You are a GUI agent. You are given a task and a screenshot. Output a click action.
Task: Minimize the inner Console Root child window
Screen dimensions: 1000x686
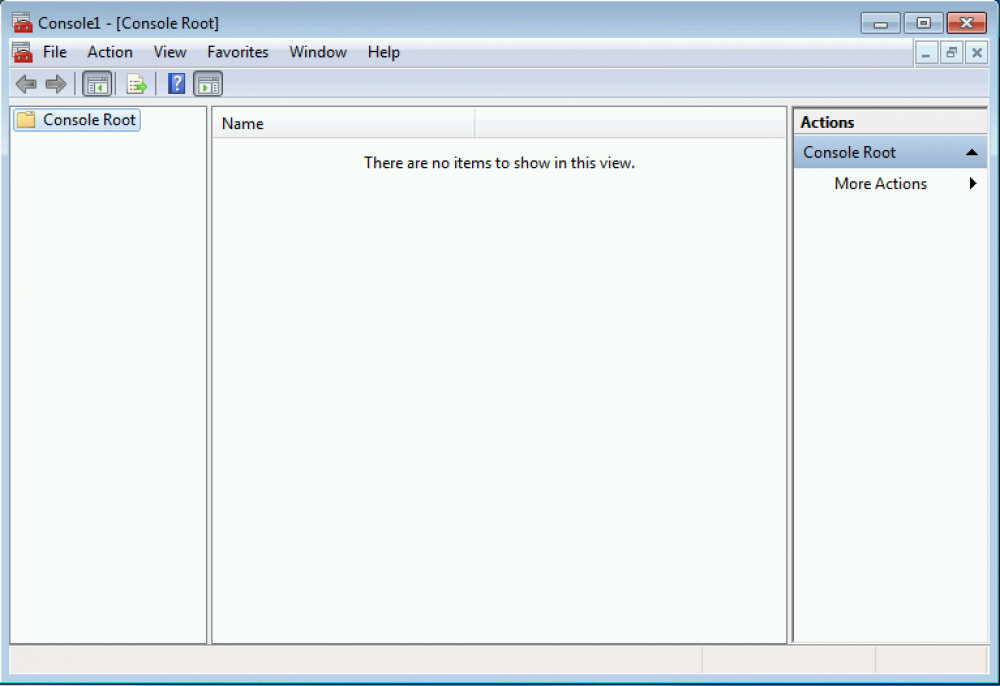[x=927, y=53]
